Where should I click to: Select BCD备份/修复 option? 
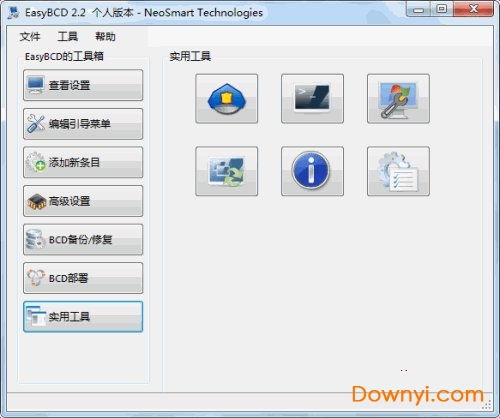(x=83, y=240)
